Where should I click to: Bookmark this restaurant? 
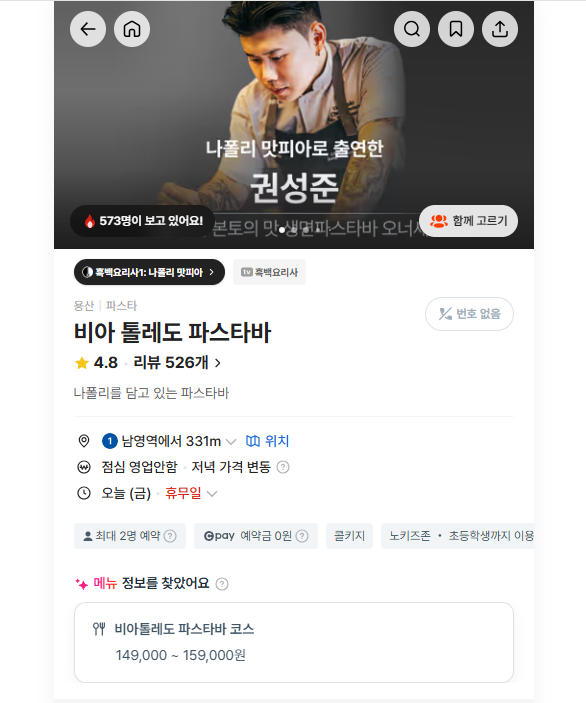click(x=456, y=29)
